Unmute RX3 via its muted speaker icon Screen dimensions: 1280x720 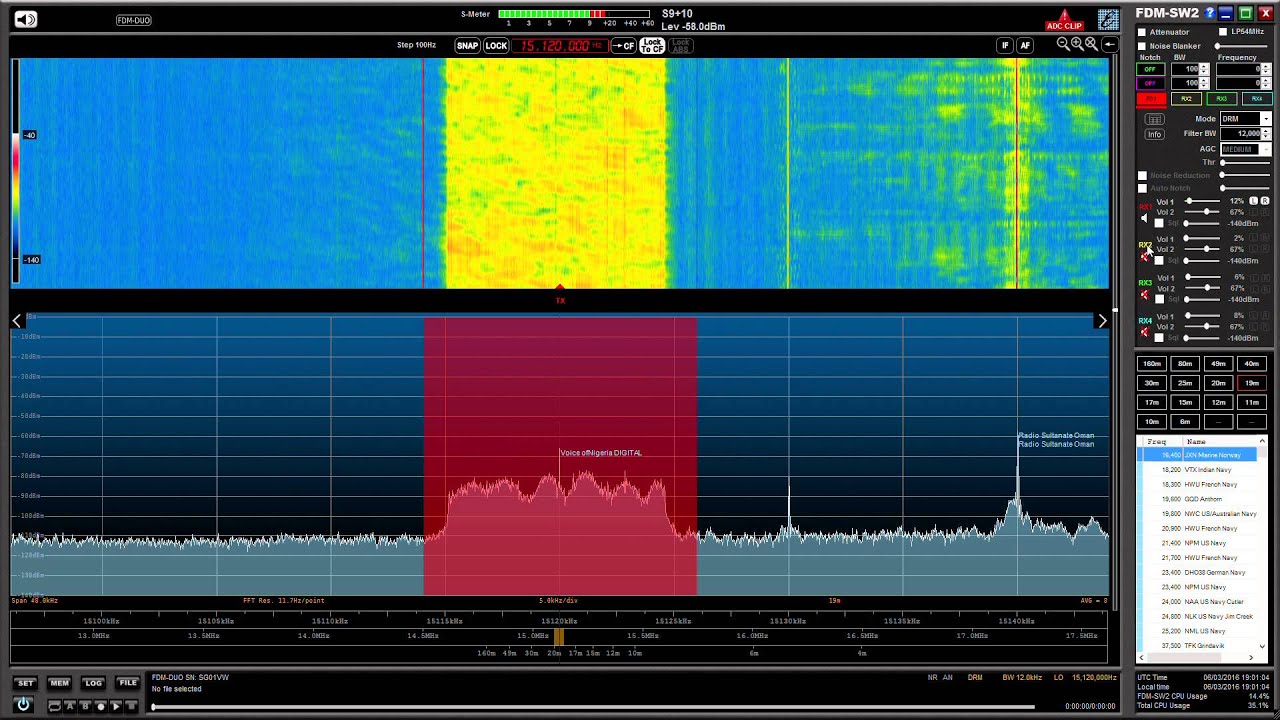click(x=1145, y=295)
